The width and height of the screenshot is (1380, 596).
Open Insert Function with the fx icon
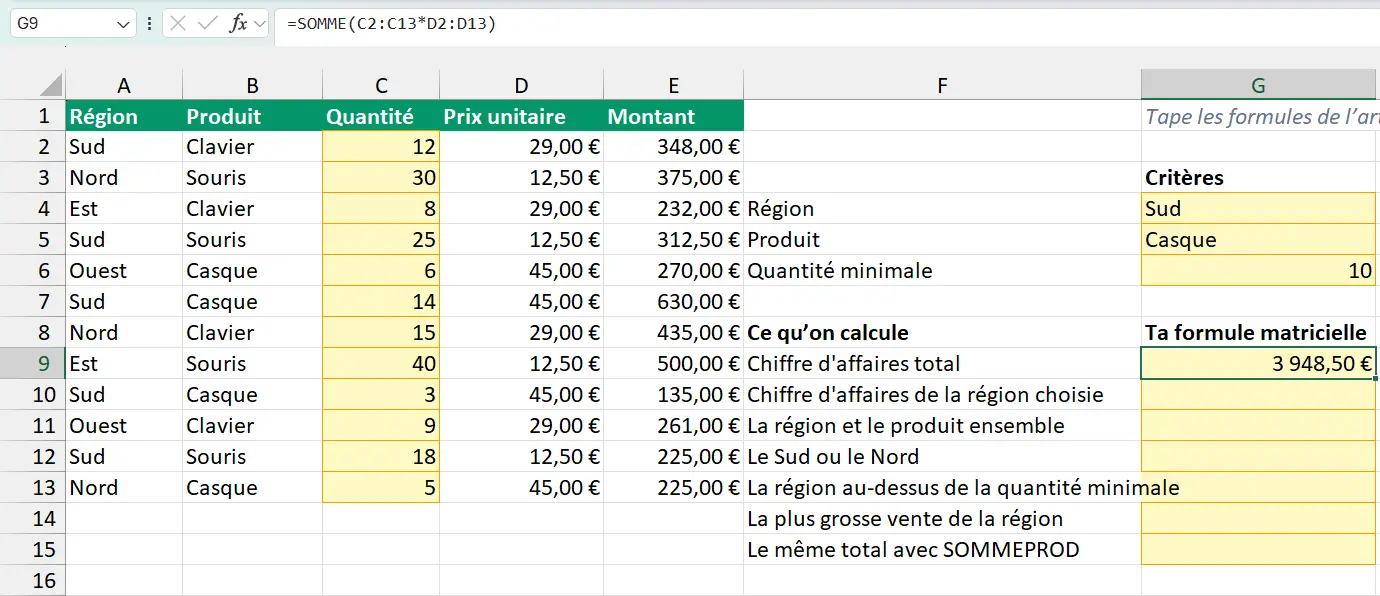(x=238, y=24)
